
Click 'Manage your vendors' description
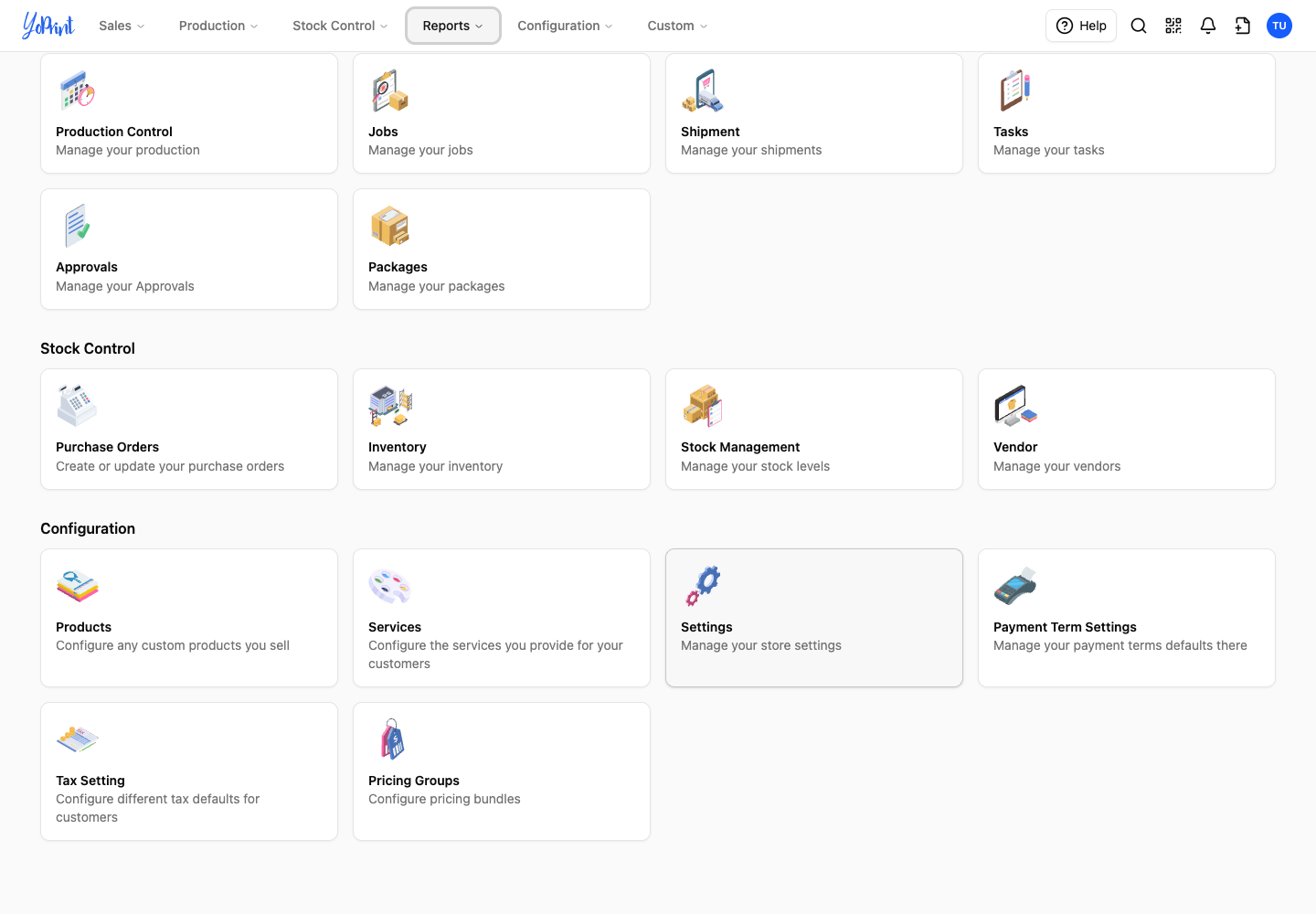coord(1056,466)
